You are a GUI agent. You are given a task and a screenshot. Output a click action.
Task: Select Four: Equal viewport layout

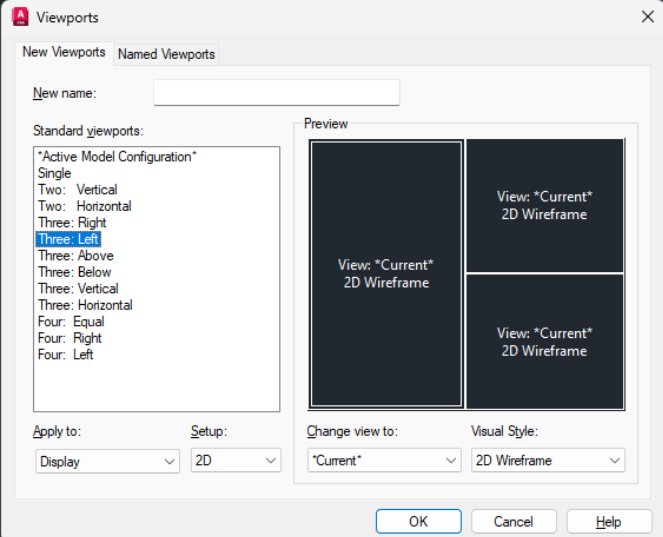click(71, 322)
